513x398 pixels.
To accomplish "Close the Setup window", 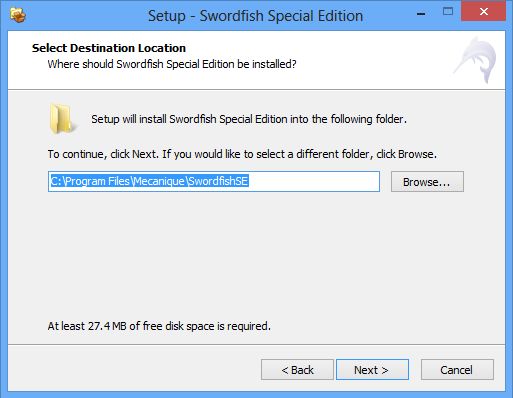I will [484, 12].
